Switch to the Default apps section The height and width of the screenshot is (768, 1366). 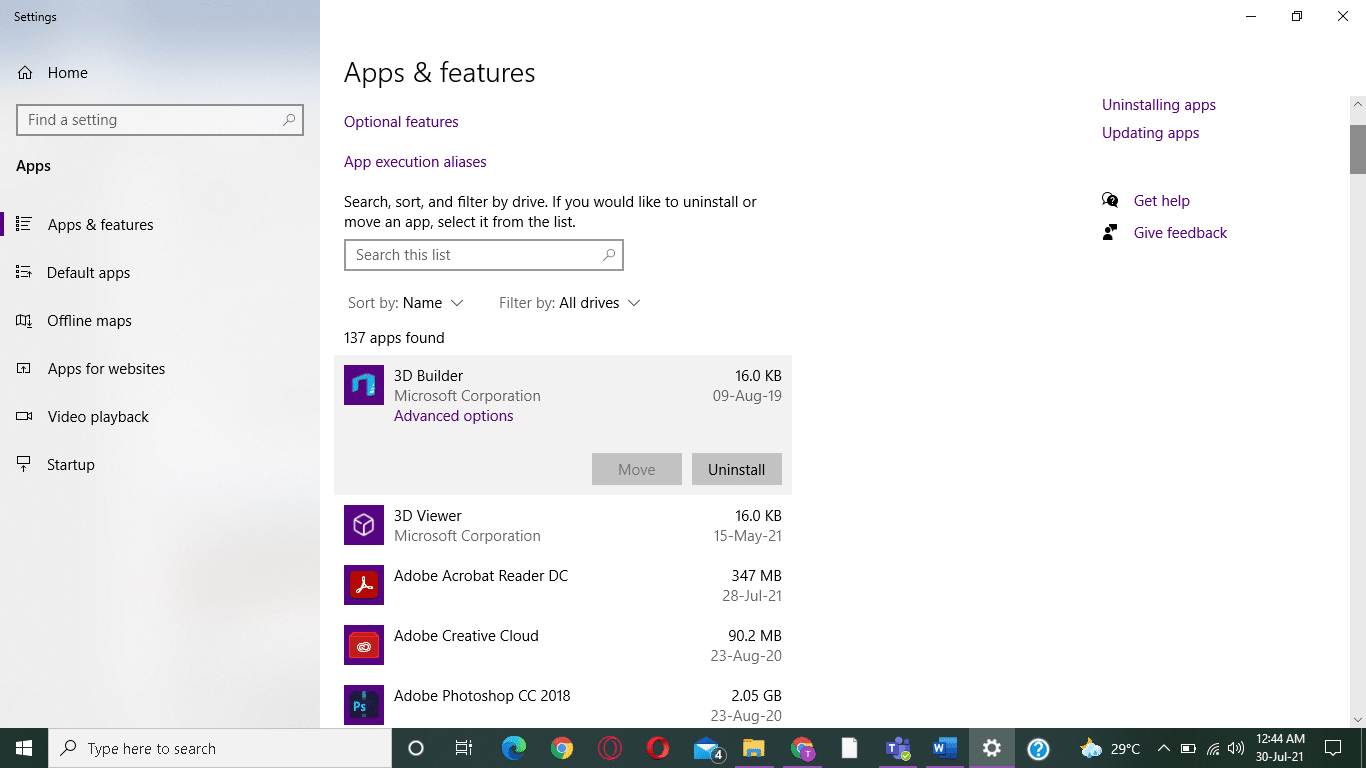click(x=88, y=273)
